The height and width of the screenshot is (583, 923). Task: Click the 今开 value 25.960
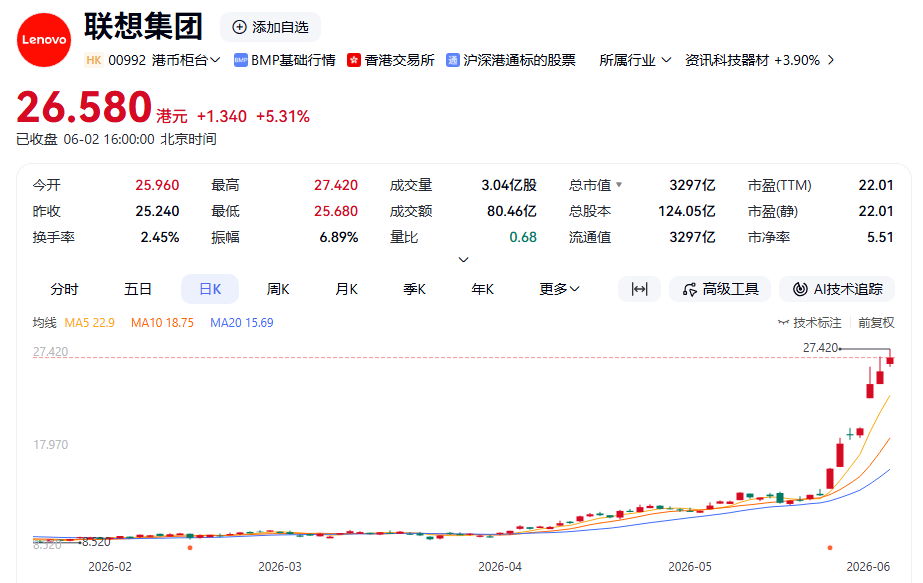(x=157, y=185)
